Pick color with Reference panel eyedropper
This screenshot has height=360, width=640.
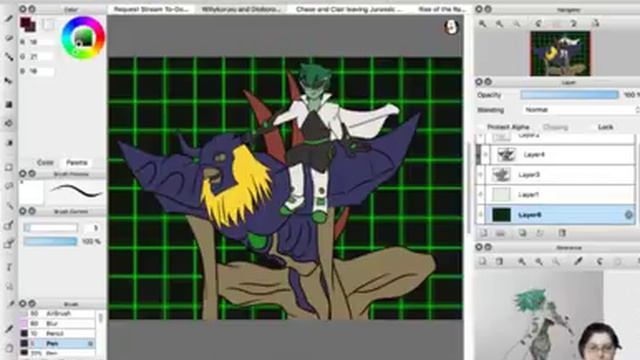578,261
